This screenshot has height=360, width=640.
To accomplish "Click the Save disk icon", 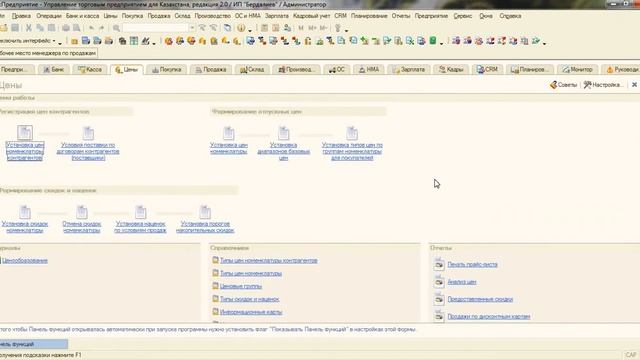I will 15,28.
